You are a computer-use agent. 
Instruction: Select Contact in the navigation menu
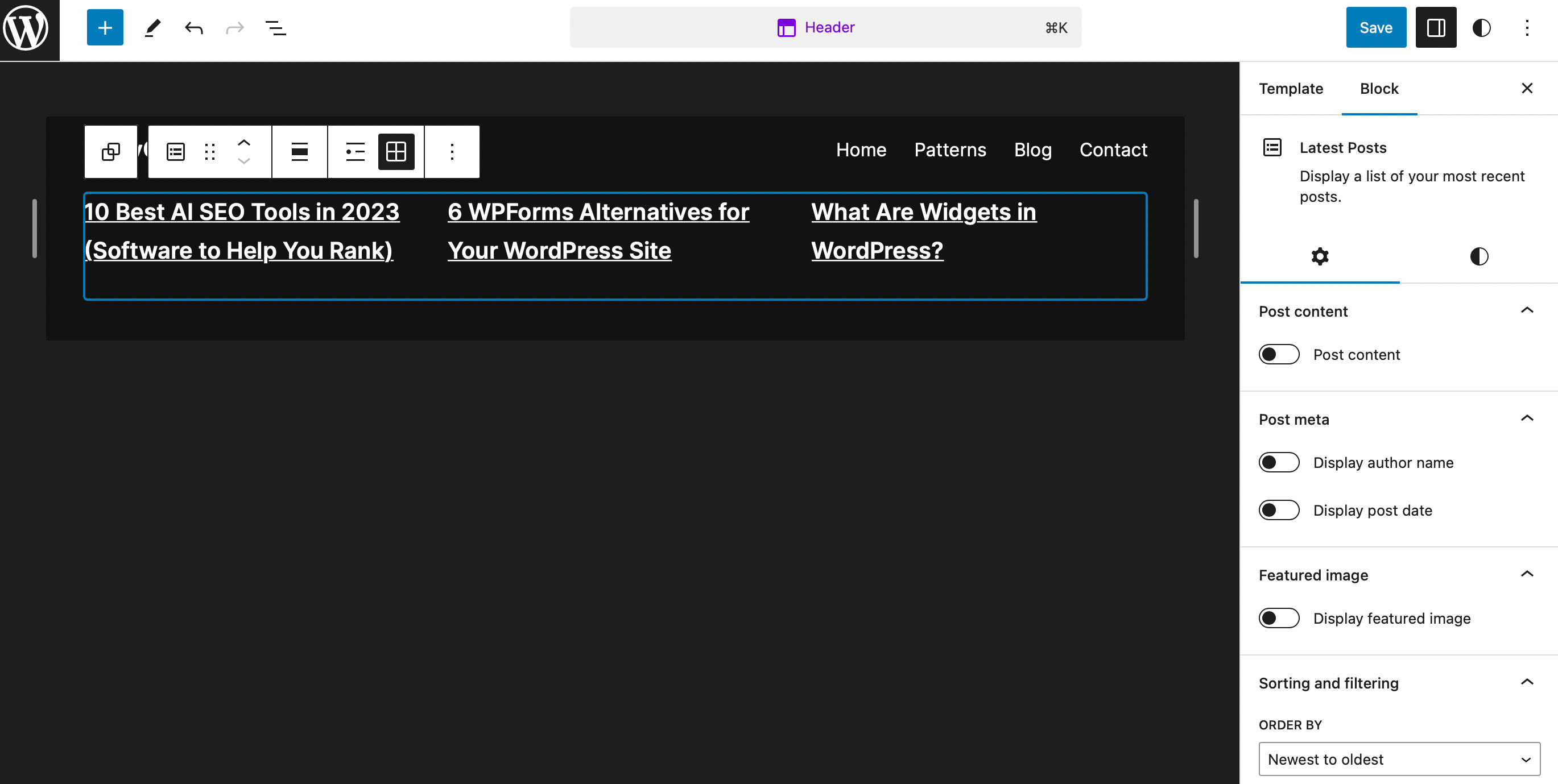(1113, 150)
